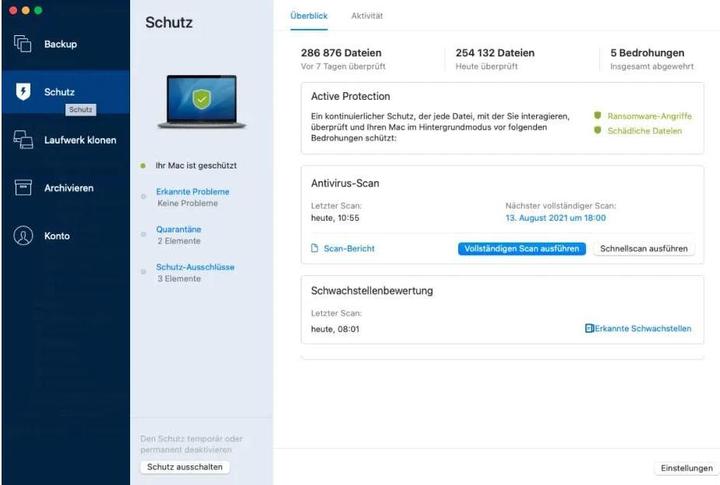Click the red close window button
The image size is (720, 485).
tap(13, 10)
